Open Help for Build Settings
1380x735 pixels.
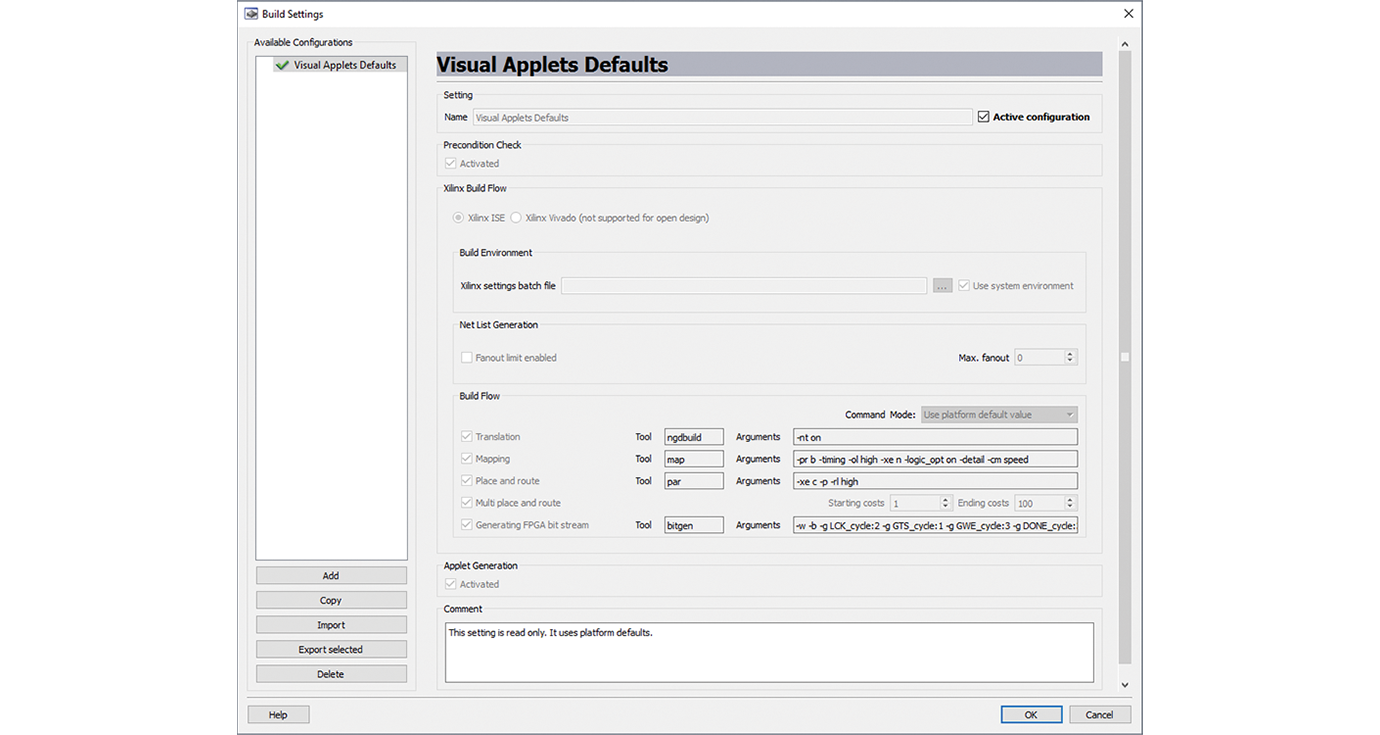278,715
